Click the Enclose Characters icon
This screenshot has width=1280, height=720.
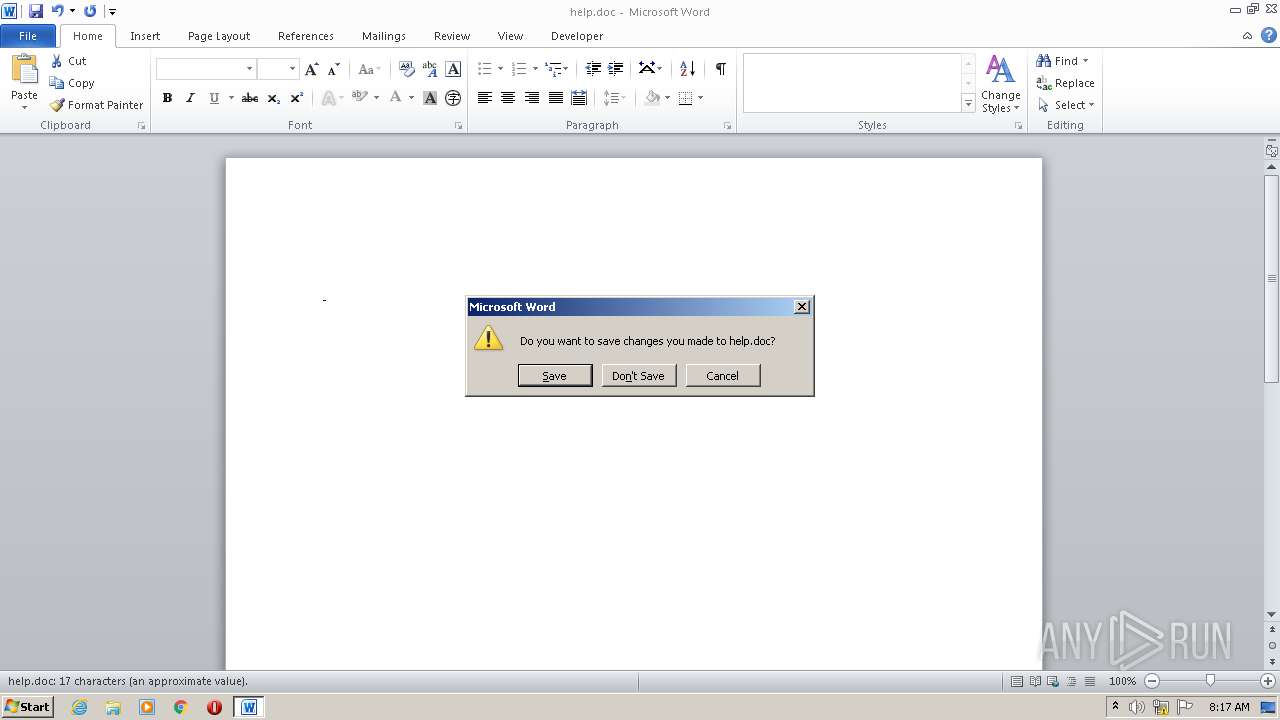point(453,98)
